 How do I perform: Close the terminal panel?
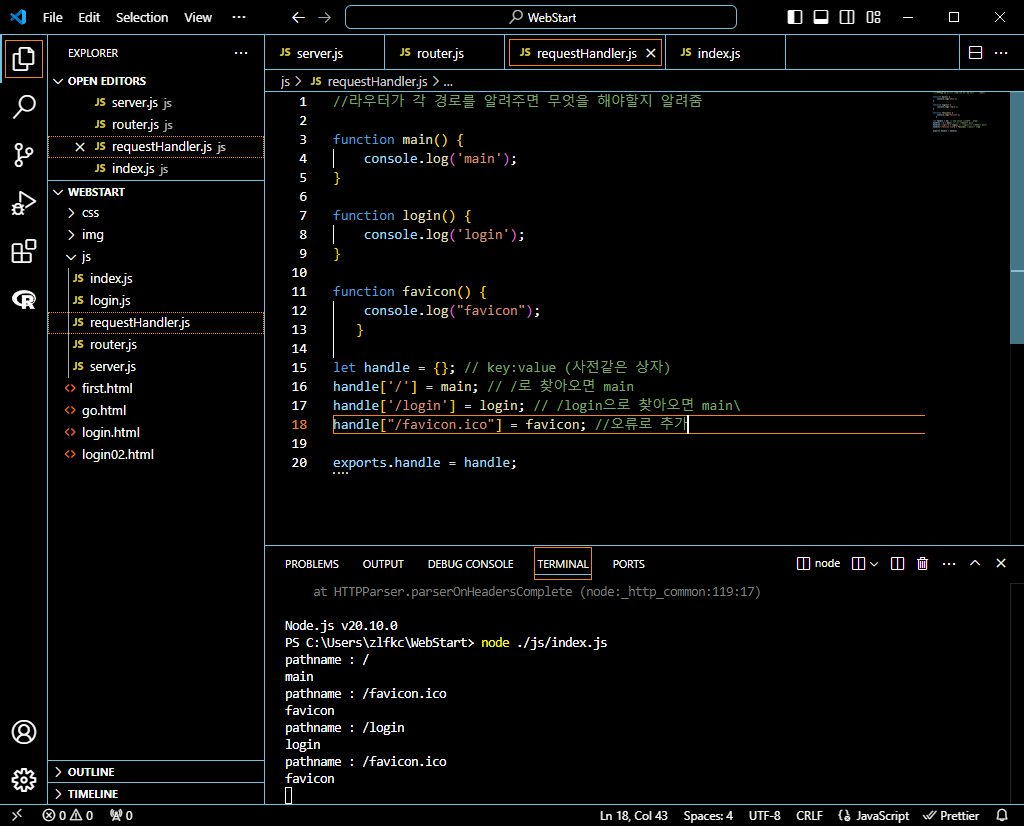(x=1000, y=564)
